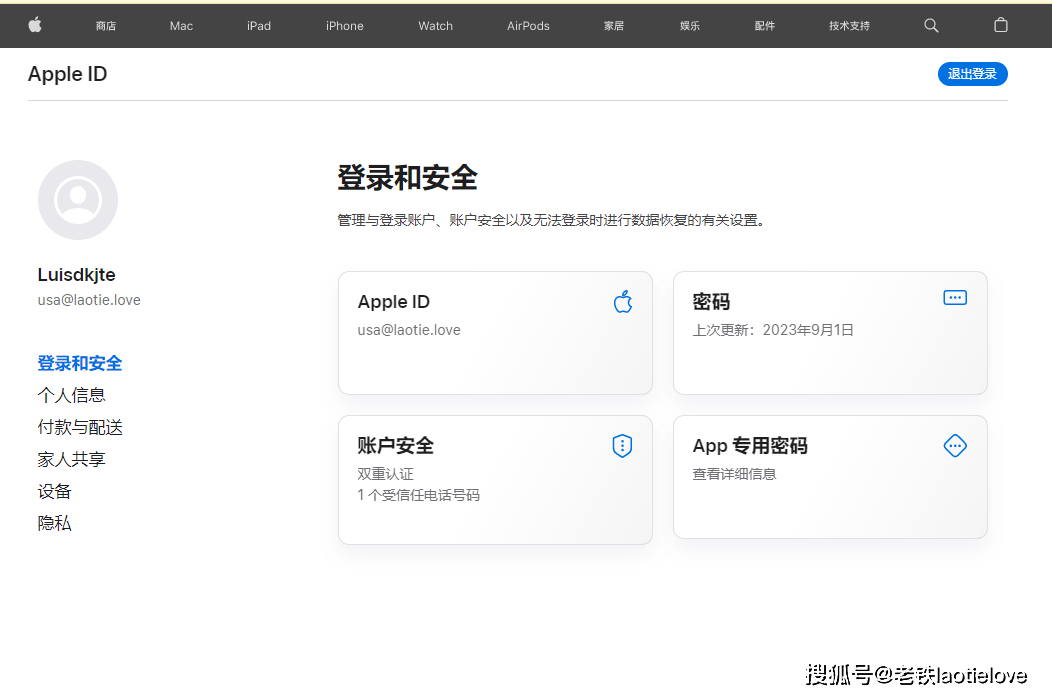The image size is (1052, 698).
Task: Open the 商店 store menu
Action: 106,26
